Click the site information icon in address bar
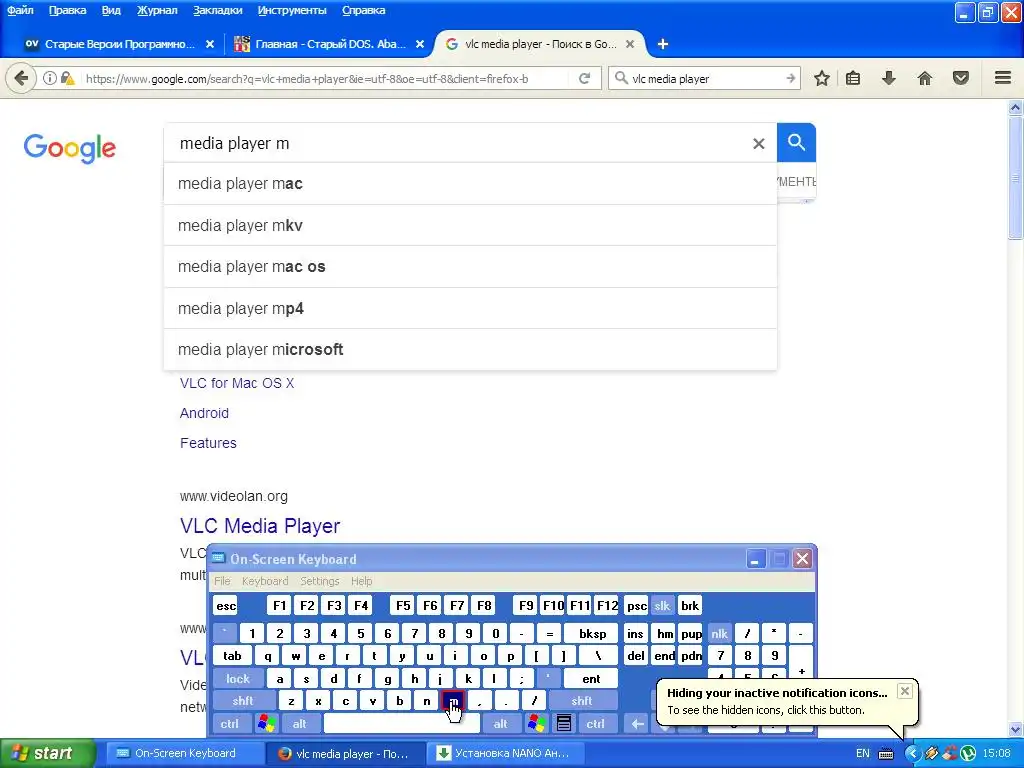 [x=50, y=78]
